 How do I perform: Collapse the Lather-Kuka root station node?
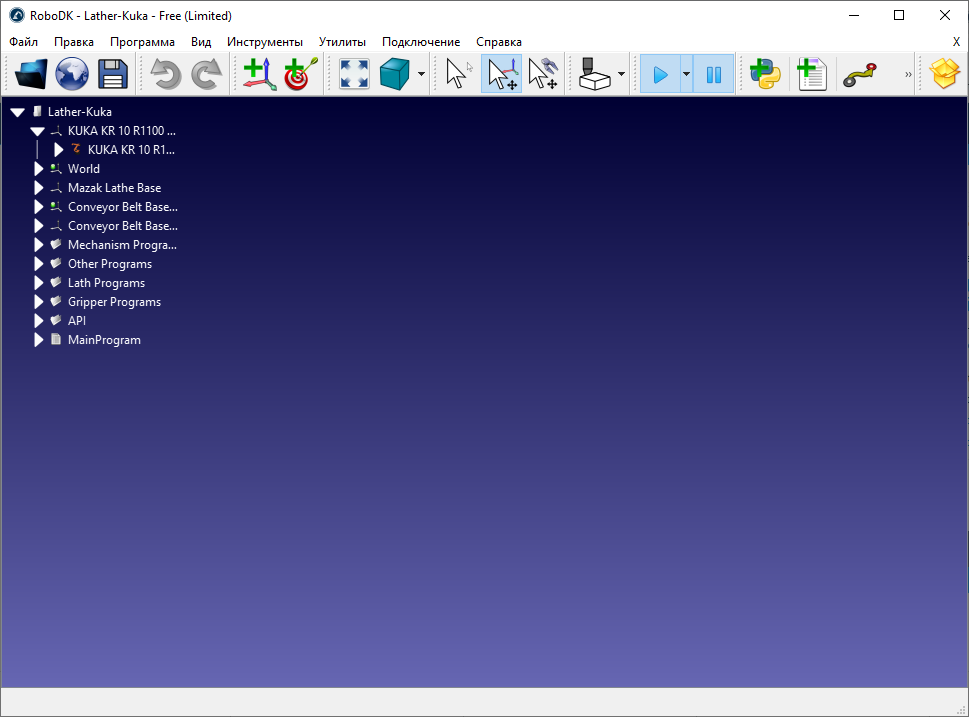click(x=17, y=112)
